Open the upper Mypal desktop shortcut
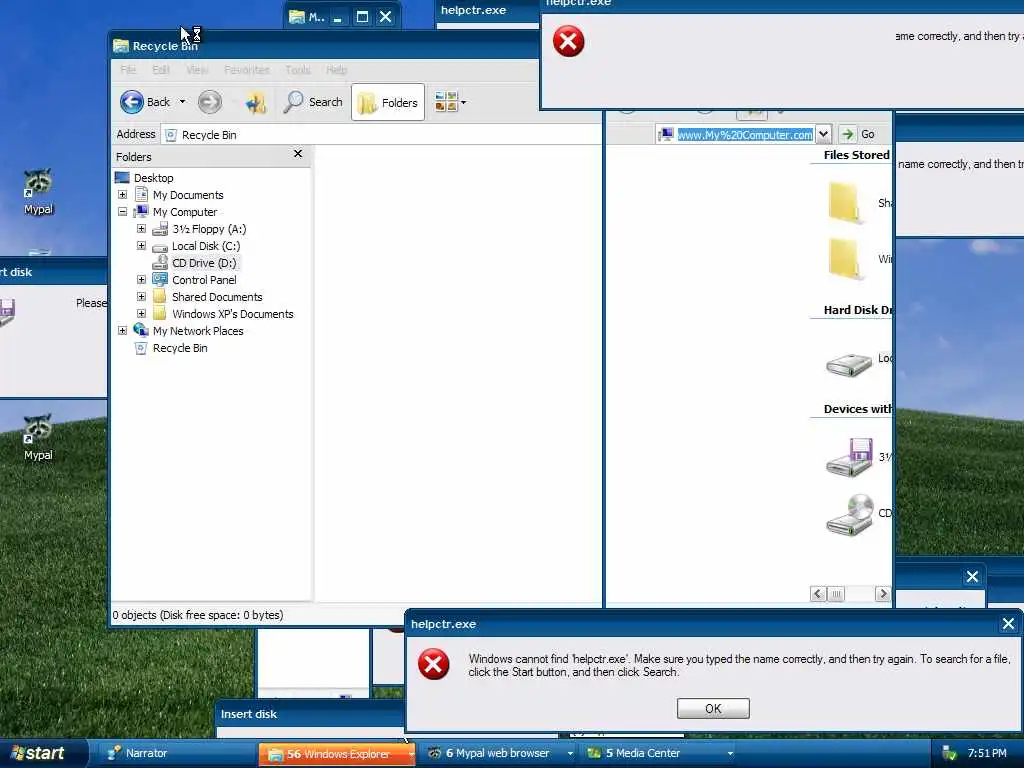1024x768 pixels. [38, 191]
